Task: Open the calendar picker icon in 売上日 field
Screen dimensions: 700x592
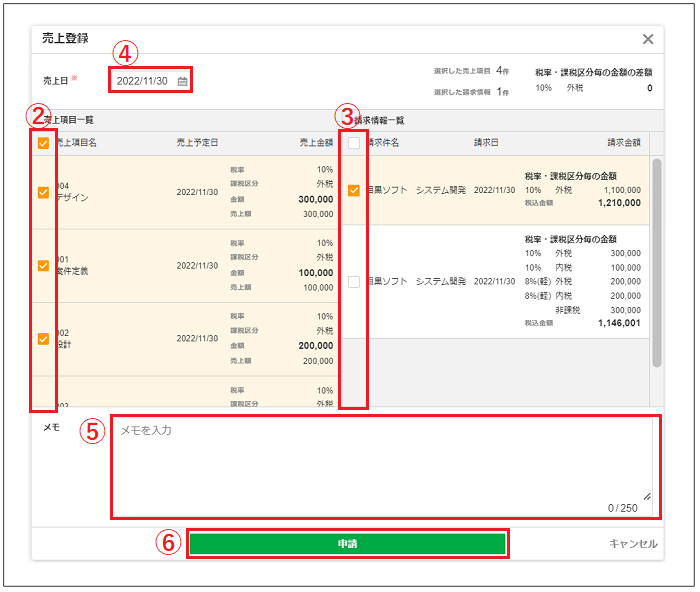Action: pos(182,81)
